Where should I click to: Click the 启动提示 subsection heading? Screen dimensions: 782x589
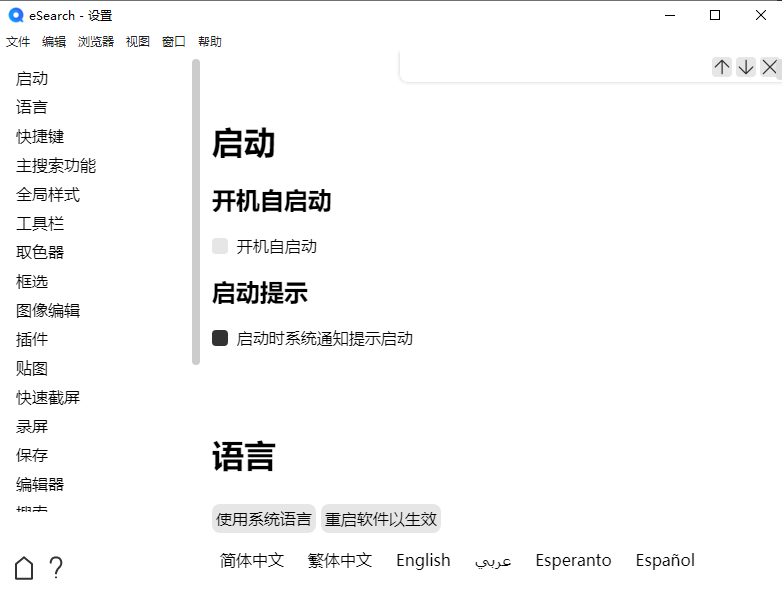260,293
